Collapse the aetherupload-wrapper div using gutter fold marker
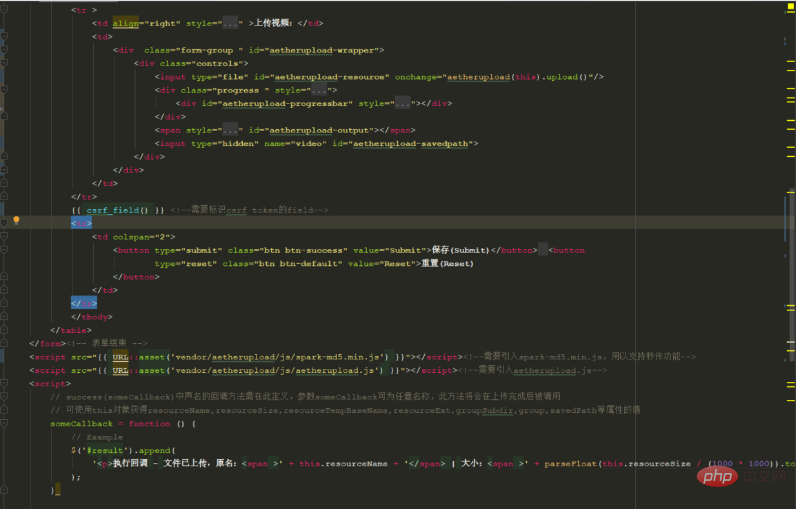 coord(5,49)
